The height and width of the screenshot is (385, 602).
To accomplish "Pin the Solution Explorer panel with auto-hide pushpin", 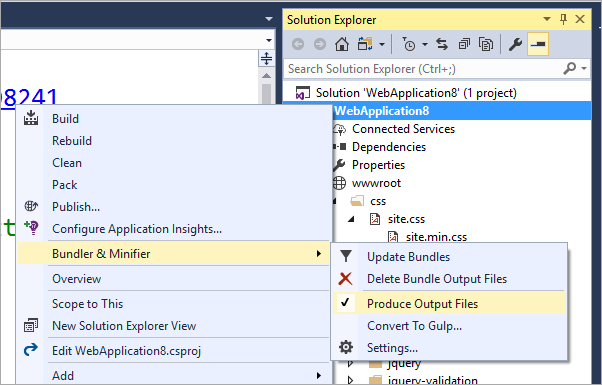I will point(563,19).
